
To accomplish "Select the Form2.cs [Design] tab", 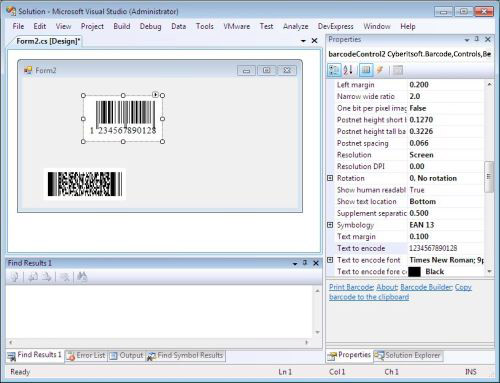I will pos(48,41).
